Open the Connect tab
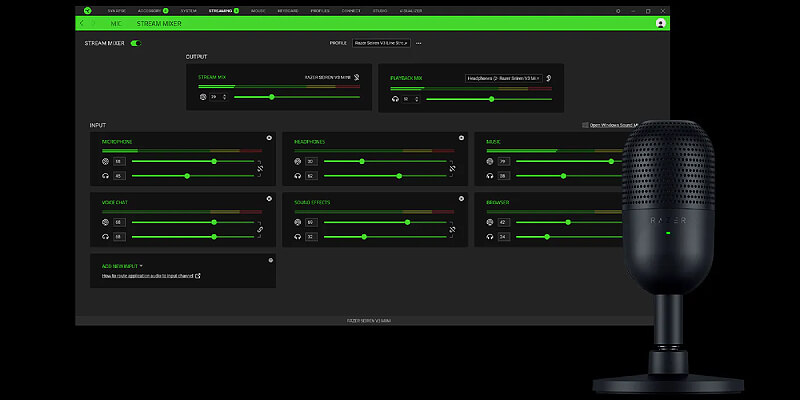 351,11
